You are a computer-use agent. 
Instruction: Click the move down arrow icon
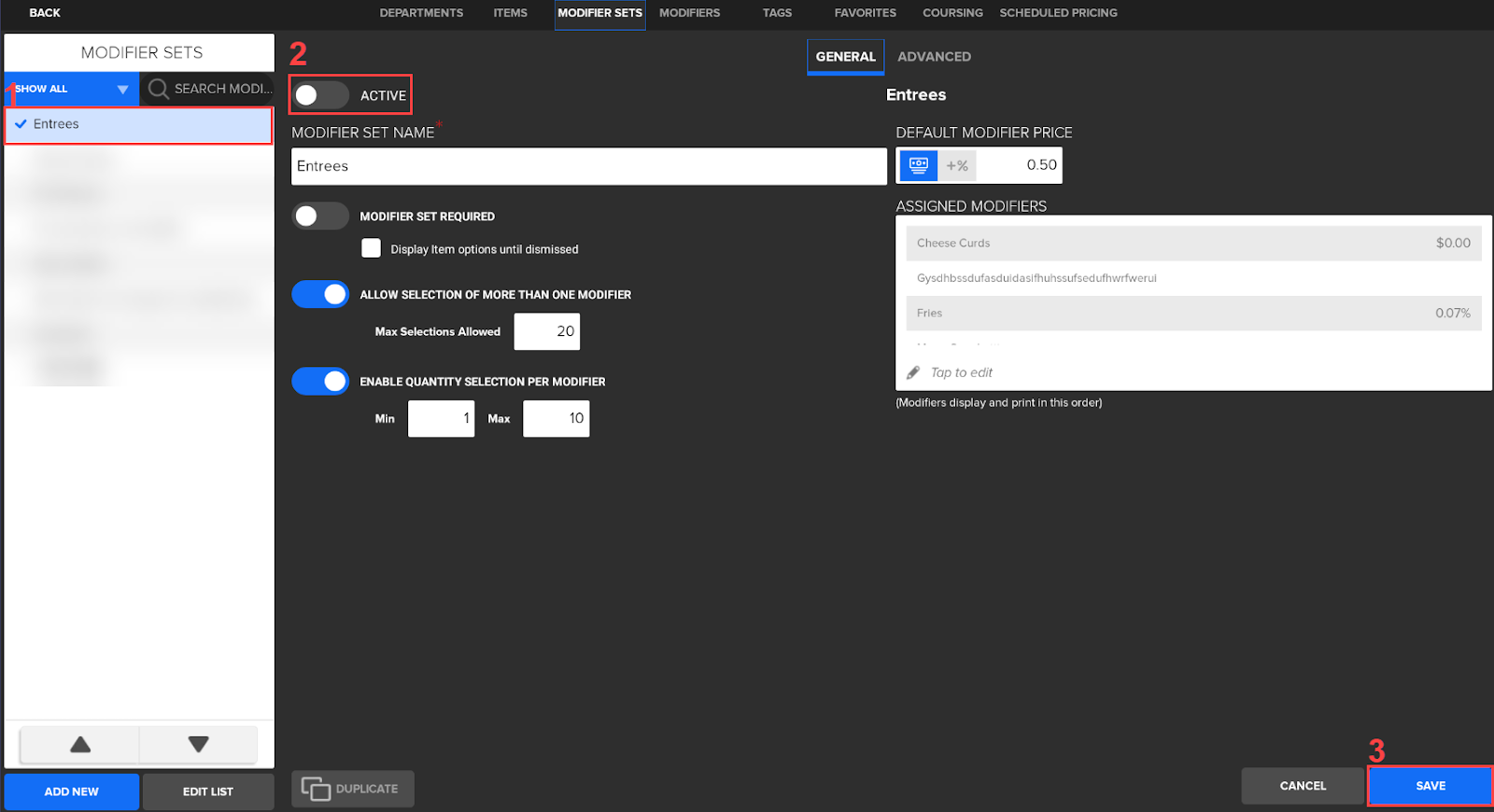click(x=198, y=744)
